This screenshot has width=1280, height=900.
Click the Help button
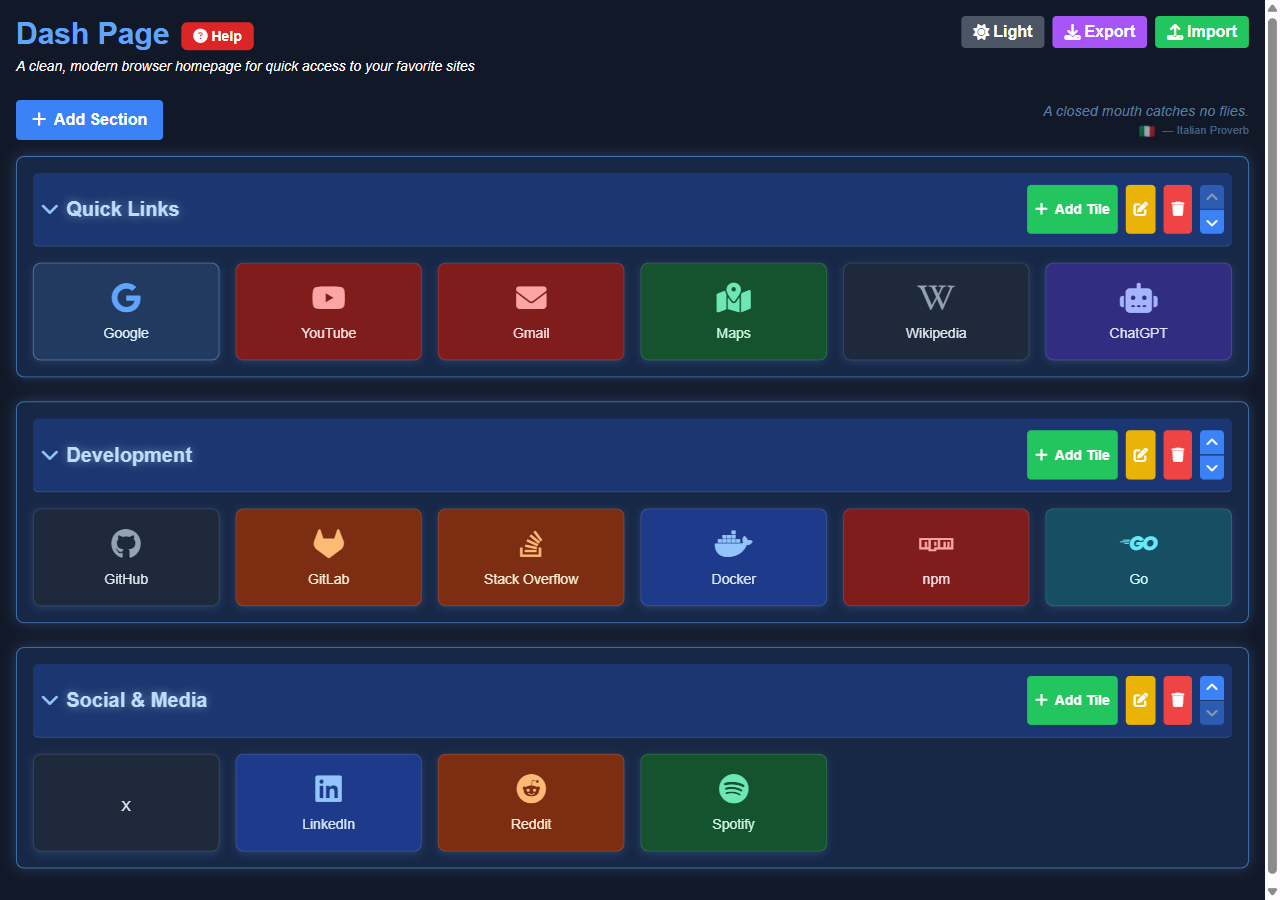[217, 36]
